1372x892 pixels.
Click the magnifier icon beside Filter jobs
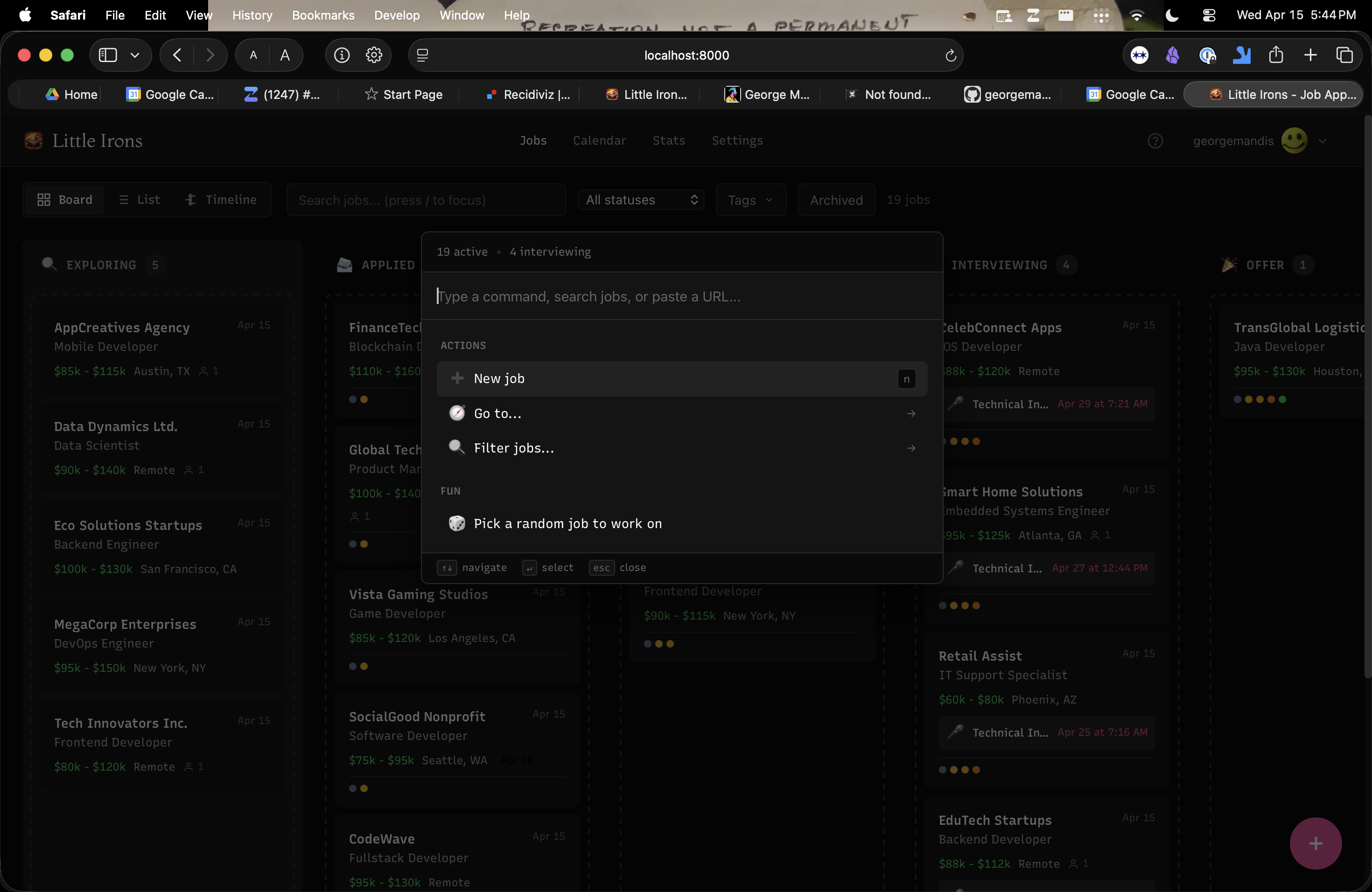click(457, 448)
